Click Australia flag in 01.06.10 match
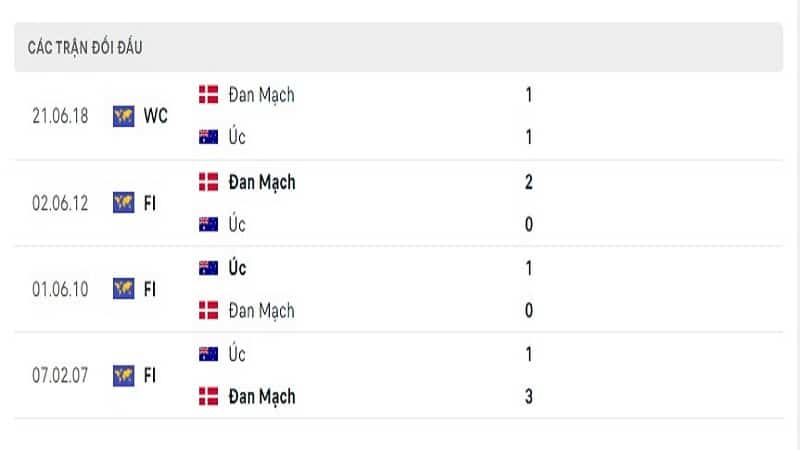Viewport: 800px width, 450px height. [x=208, y=268]
